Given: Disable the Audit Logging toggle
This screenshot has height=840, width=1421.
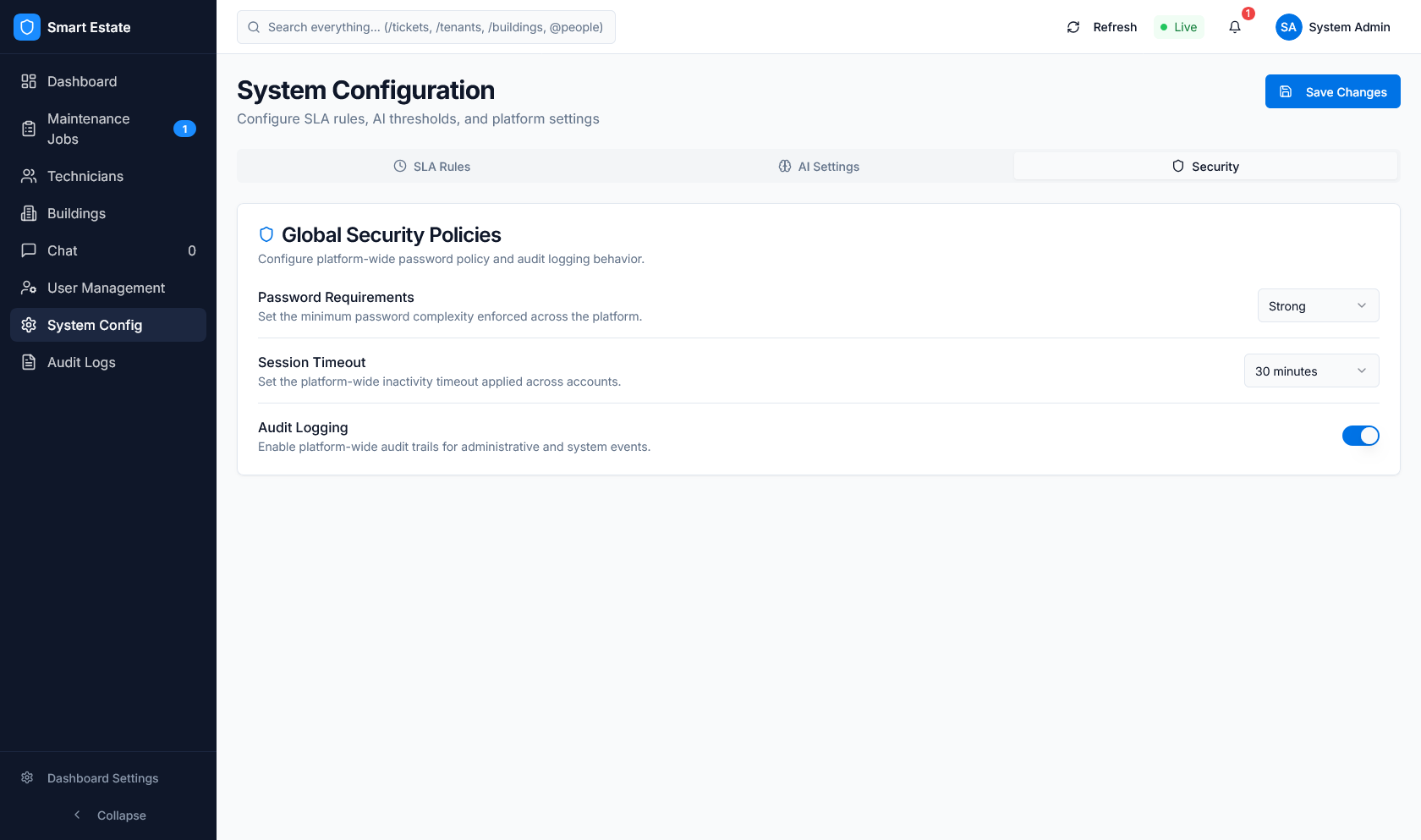Looking at the screenshot, I should [1360, 436].
